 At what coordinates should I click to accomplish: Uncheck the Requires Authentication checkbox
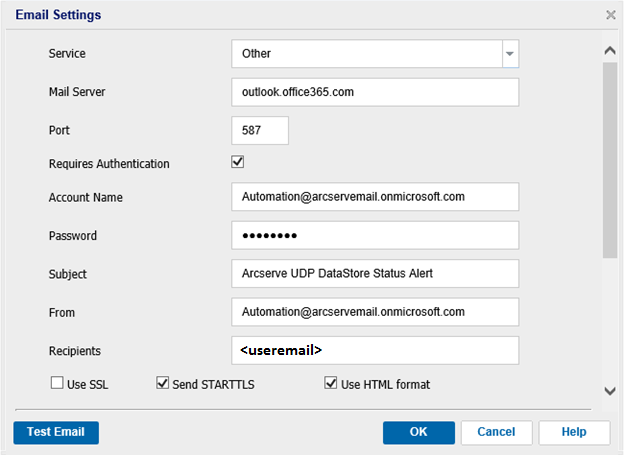[x=238, y=162]
